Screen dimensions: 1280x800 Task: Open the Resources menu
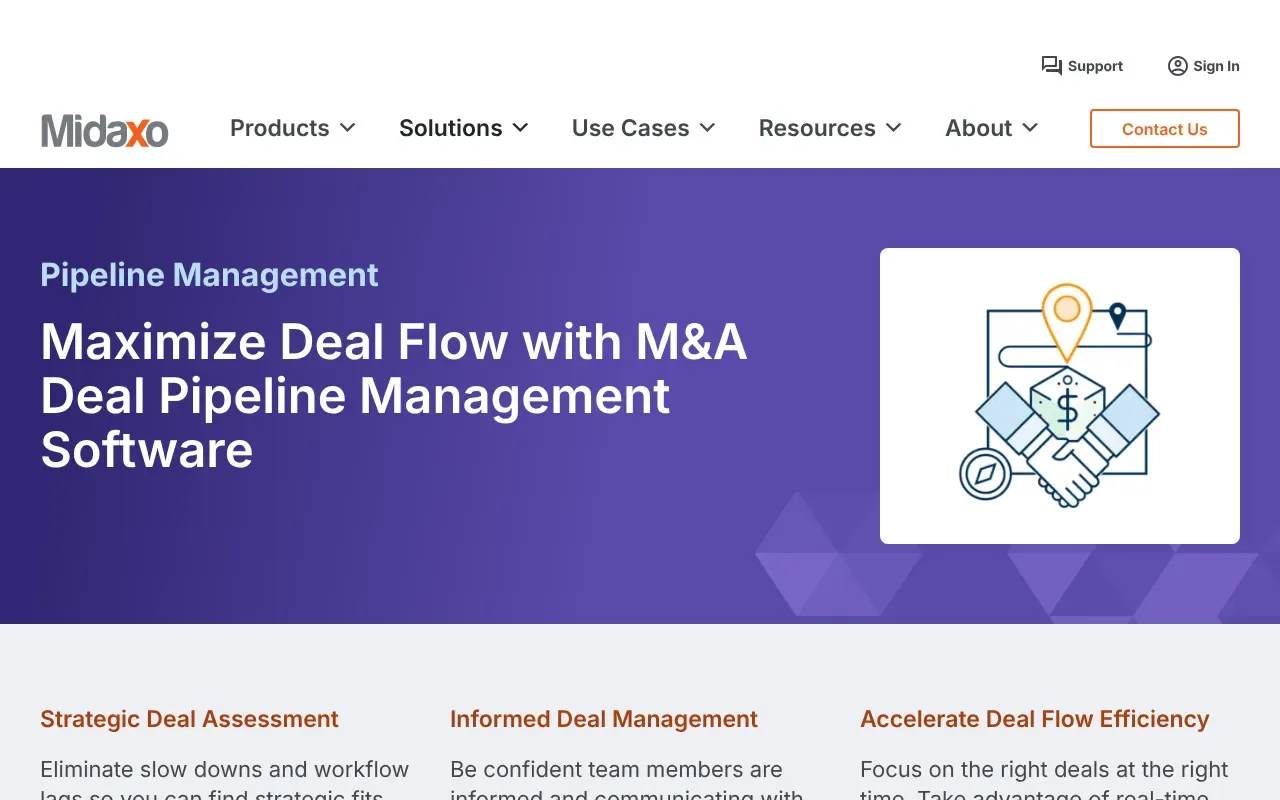(817, 128)
